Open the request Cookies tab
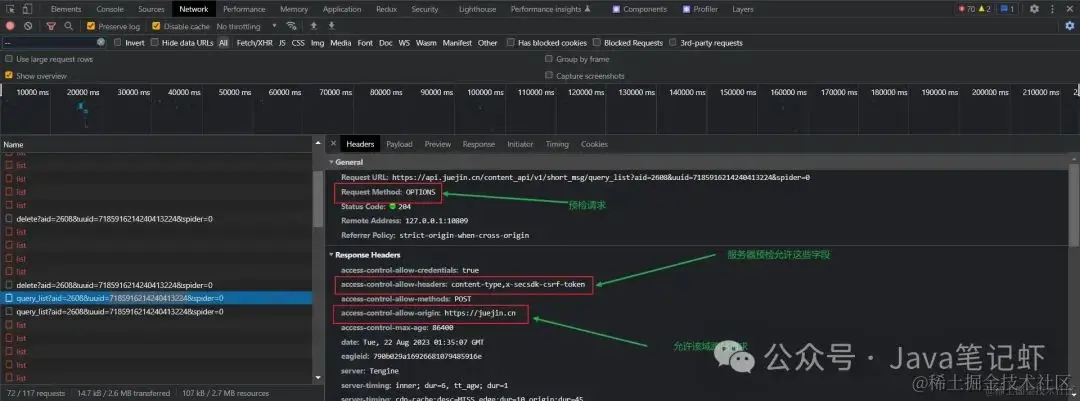1080x401 pixels. point(594,144)
